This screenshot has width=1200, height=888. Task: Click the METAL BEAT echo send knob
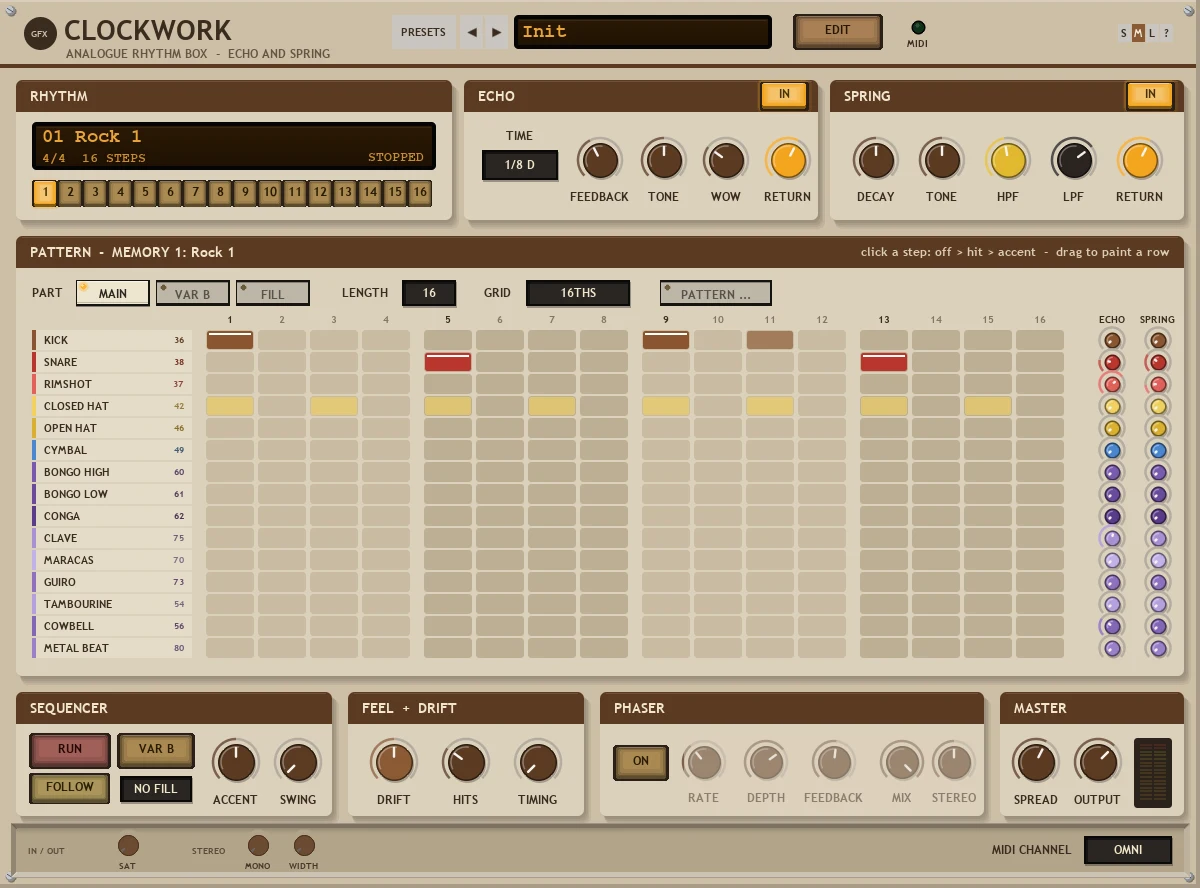pos(1112,648)
